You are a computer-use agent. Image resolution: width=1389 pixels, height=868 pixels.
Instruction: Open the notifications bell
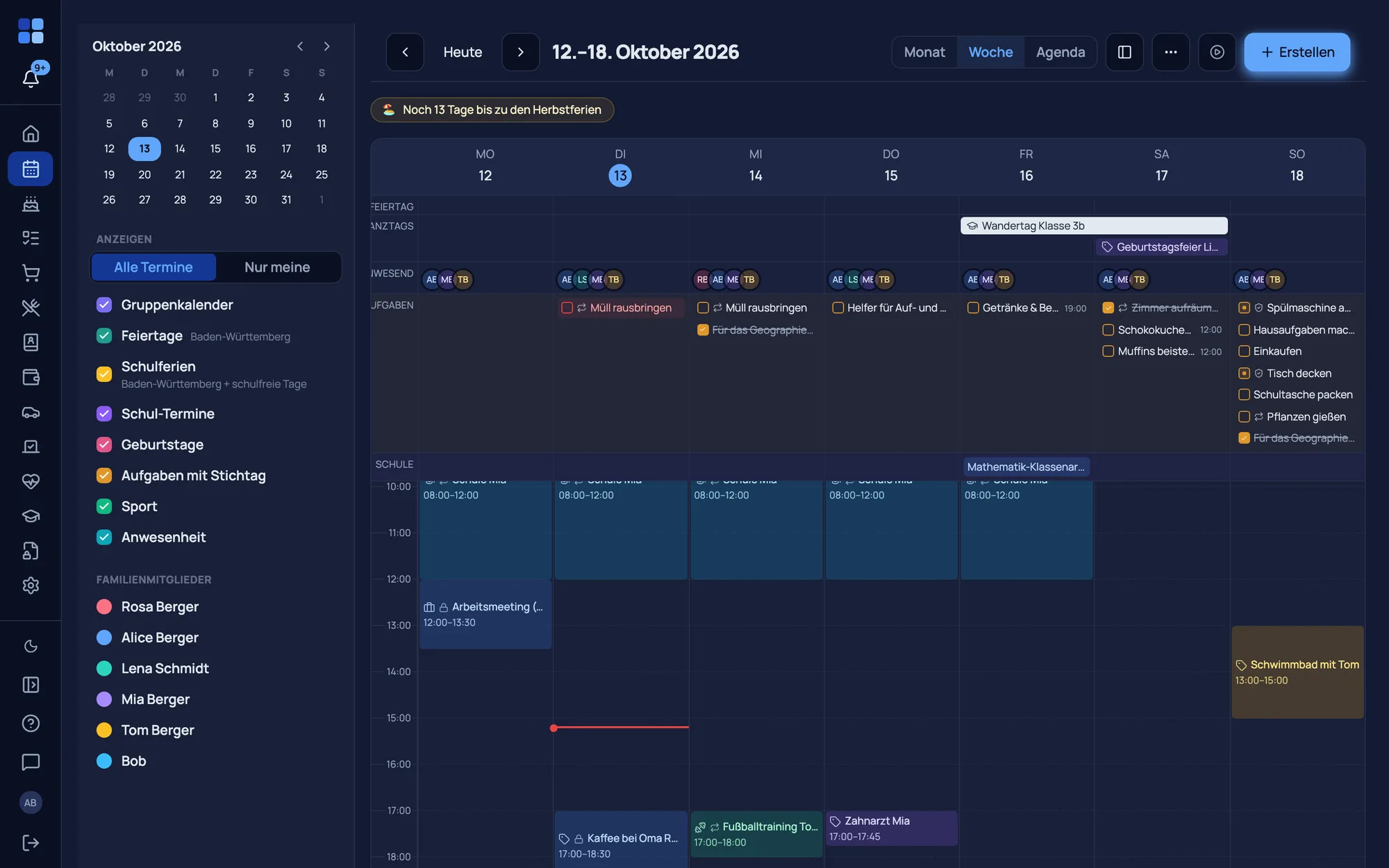(x=31, y=78)
